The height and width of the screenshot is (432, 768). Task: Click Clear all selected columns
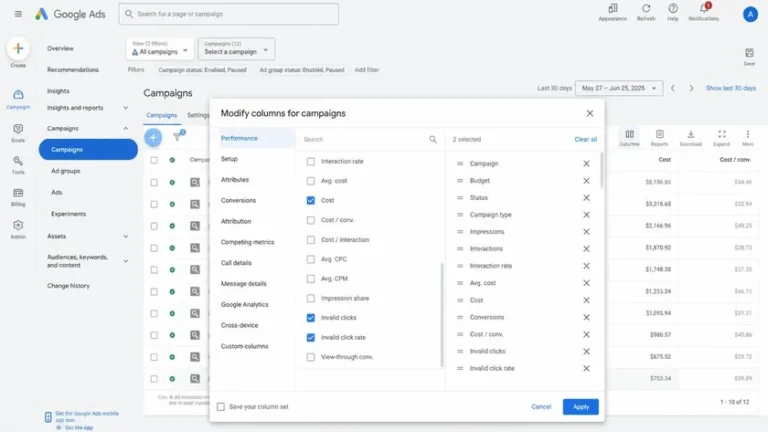[586, 140]
